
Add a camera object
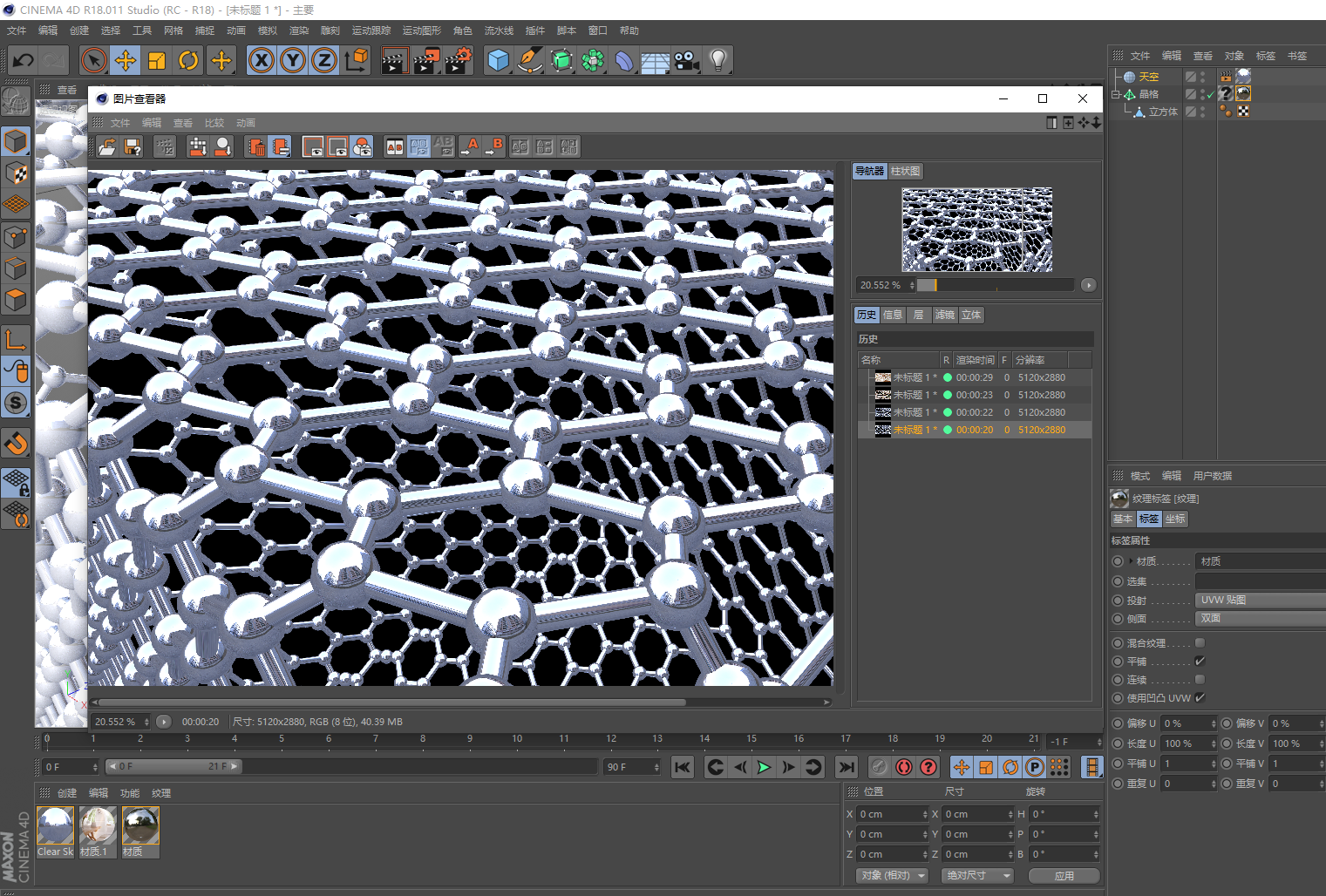pyautogui.click(x=687, y=60)
